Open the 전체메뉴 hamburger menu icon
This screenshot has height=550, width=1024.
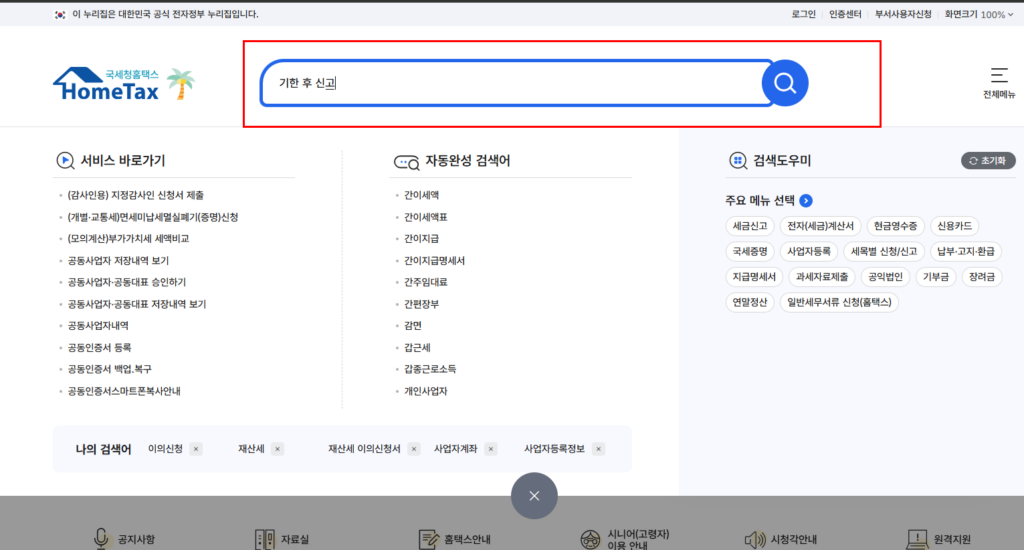(999, 75)
